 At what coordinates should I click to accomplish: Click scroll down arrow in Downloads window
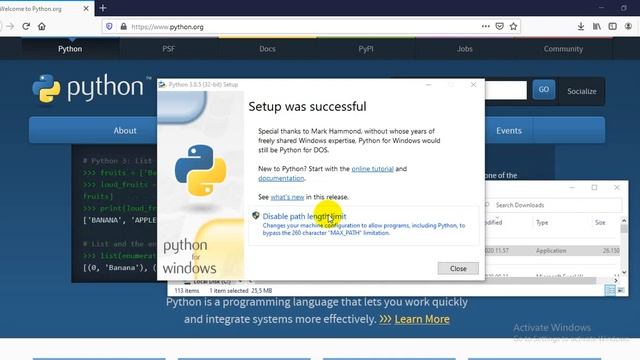pos(624,272)
